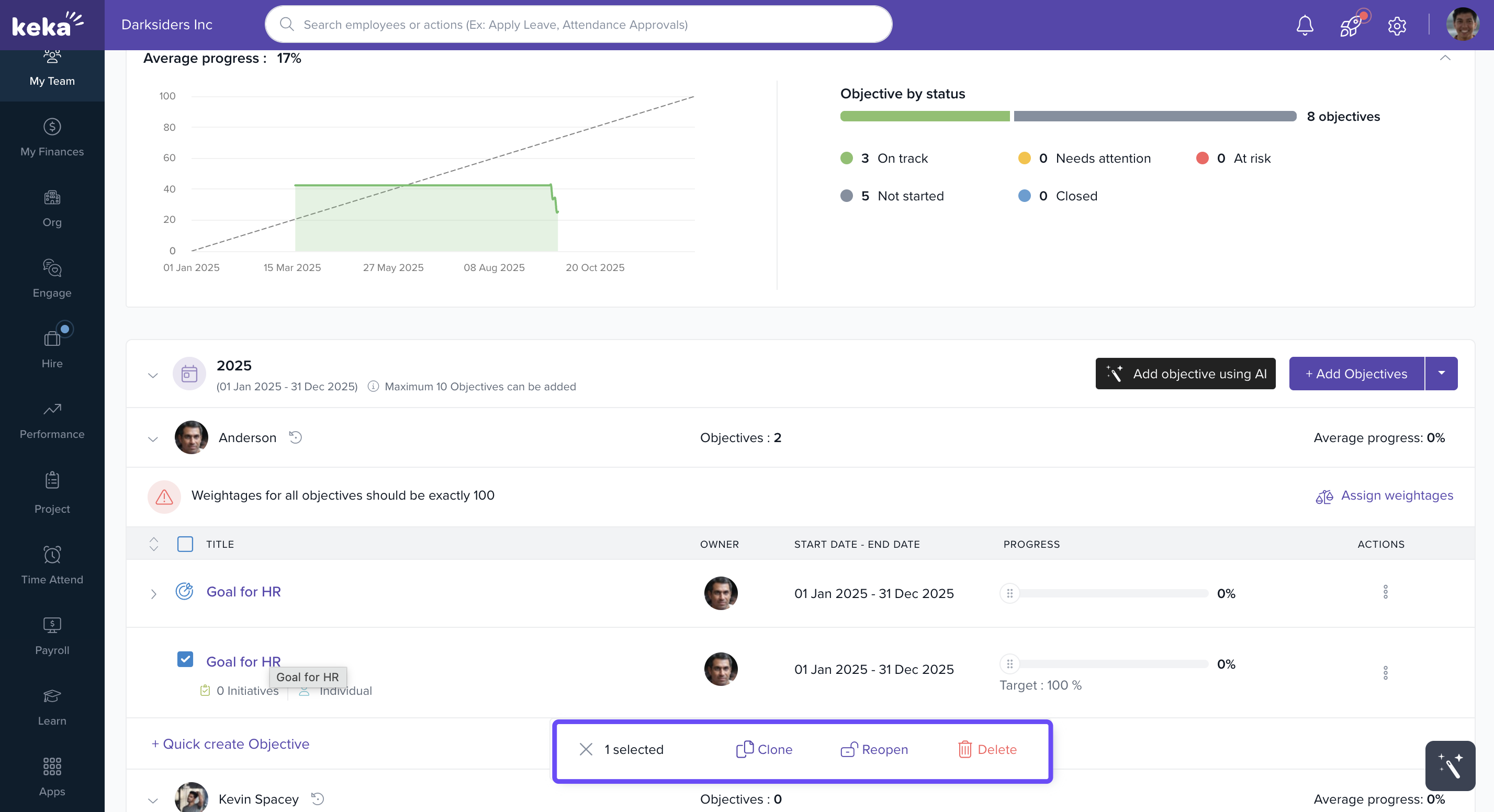This screenshot has width=1494, height=812.
Task: Click the selected goal's progress slider handle
Action: coord(1009,664)
